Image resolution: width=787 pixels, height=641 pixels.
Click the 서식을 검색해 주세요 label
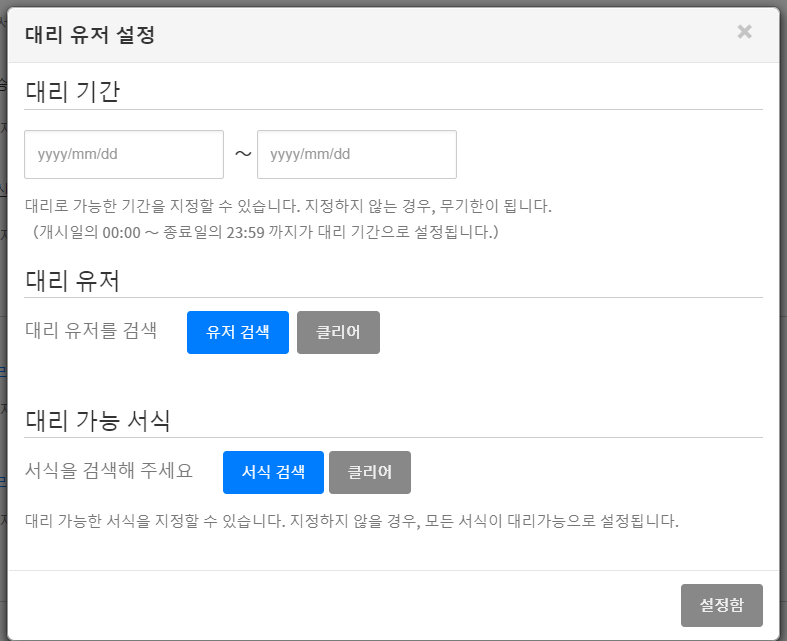click(x=109, y=471)
